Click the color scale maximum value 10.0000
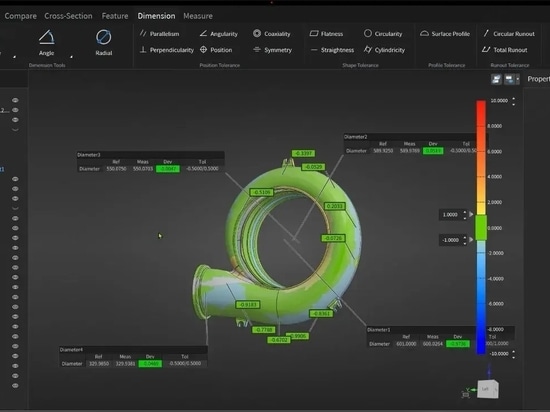 pyautogui.click(x=499, y=101)
